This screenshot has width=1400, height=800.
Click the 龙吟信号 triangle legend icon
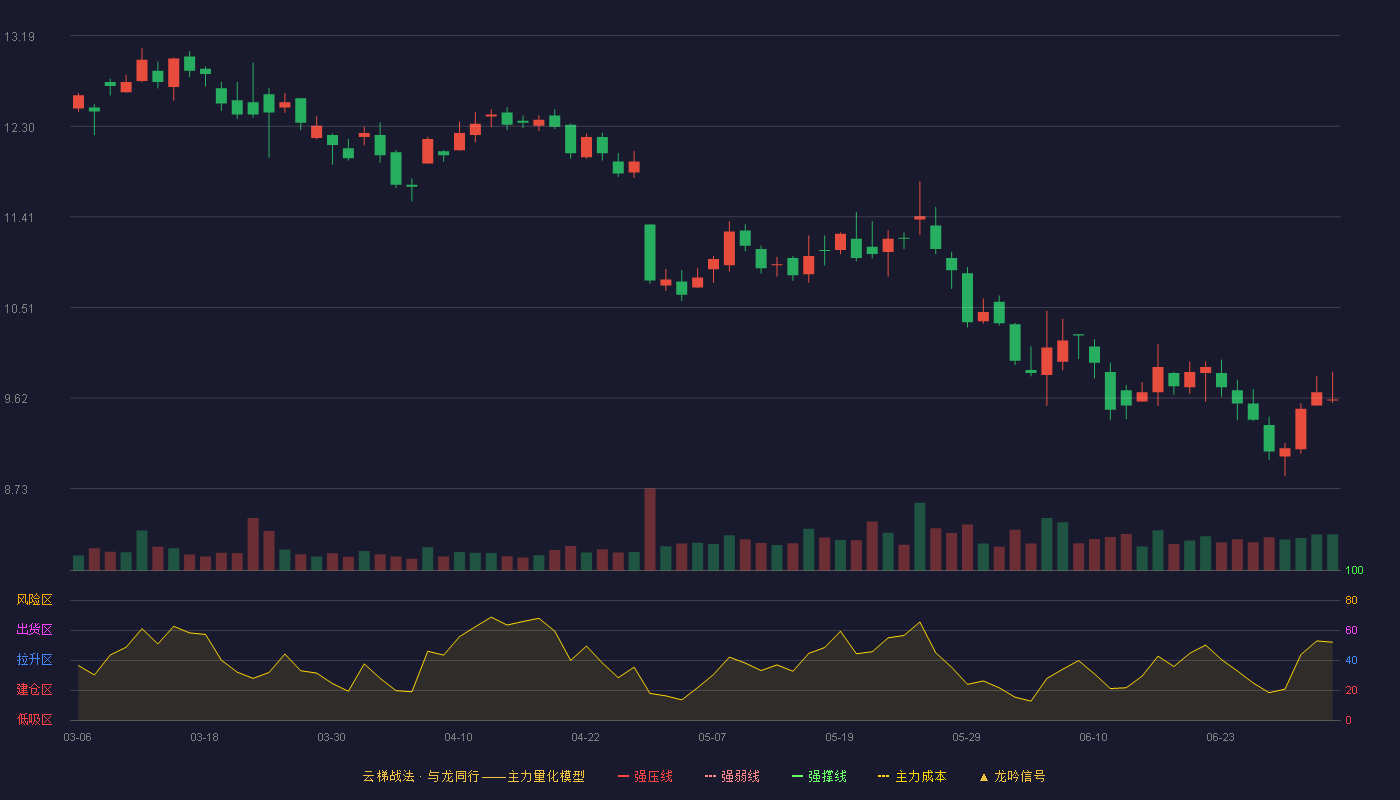tap(983, 776)
